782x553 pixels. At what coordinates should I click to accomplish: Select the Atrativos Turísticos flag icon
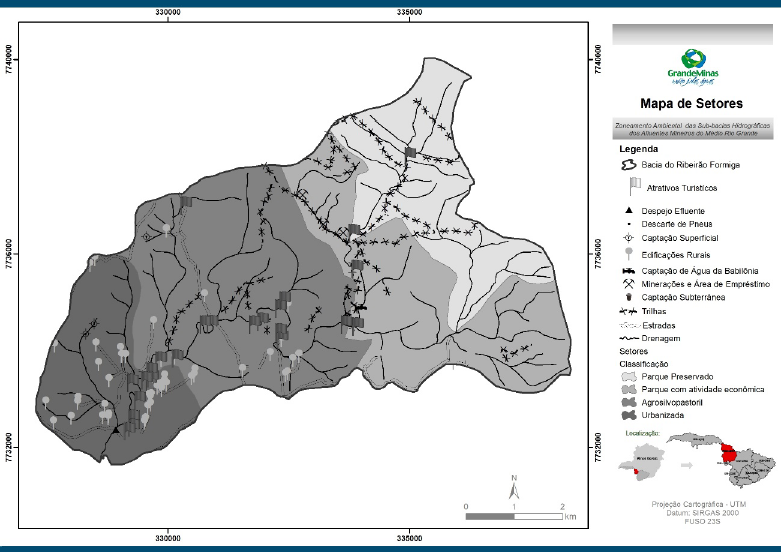coord(632,186)
